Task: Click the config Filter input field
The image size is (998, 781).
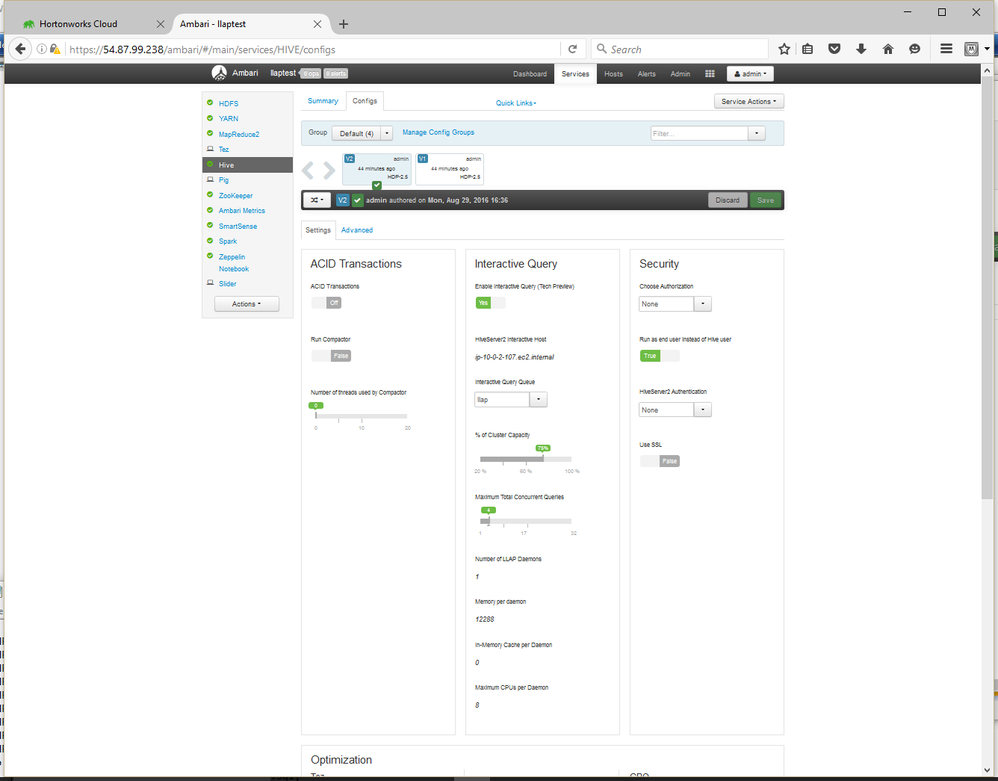Action: [x=700, y=132]
